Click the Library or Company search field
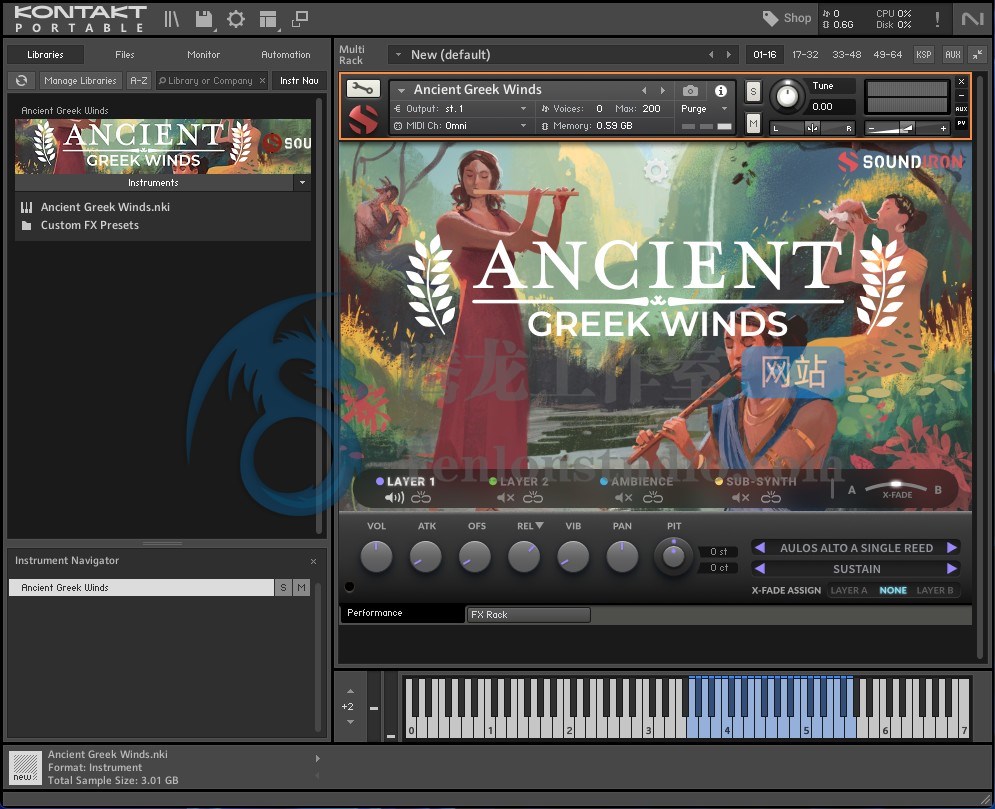This screenshot has width=995, height=809. [210, 81]
